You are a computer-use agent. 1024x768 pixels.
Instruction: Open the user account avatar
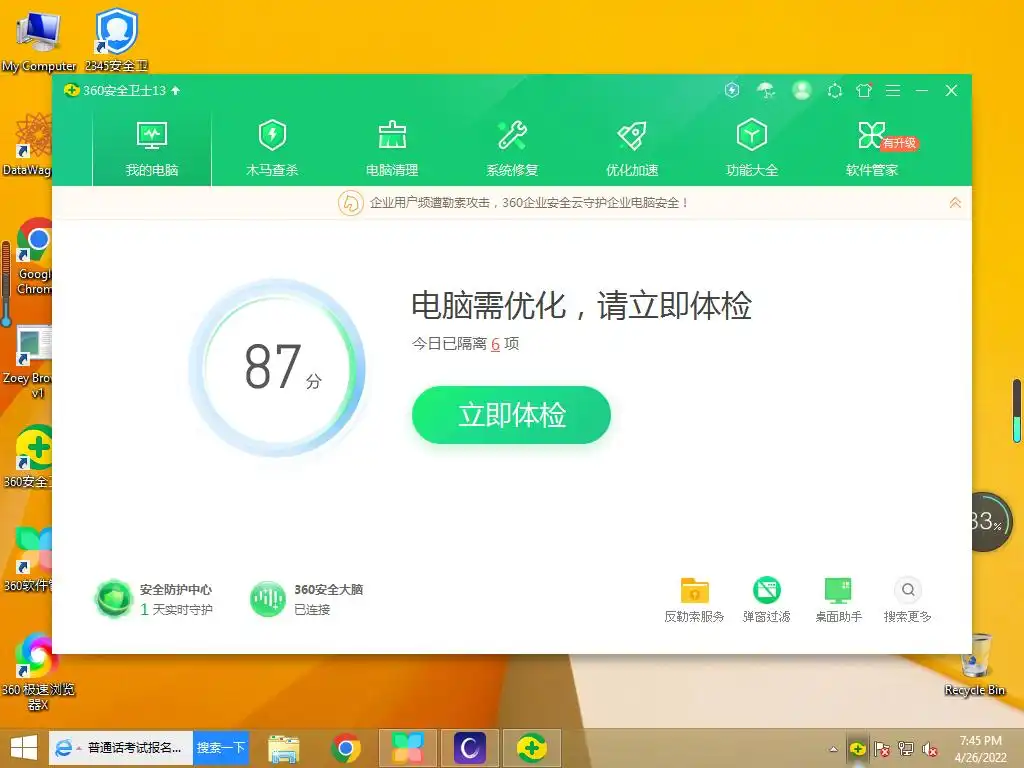[x=802, y=90]
